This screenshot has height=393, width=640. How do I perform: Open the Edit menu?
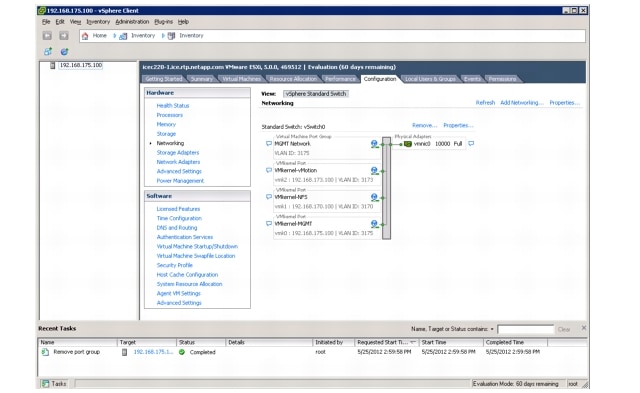60,22
